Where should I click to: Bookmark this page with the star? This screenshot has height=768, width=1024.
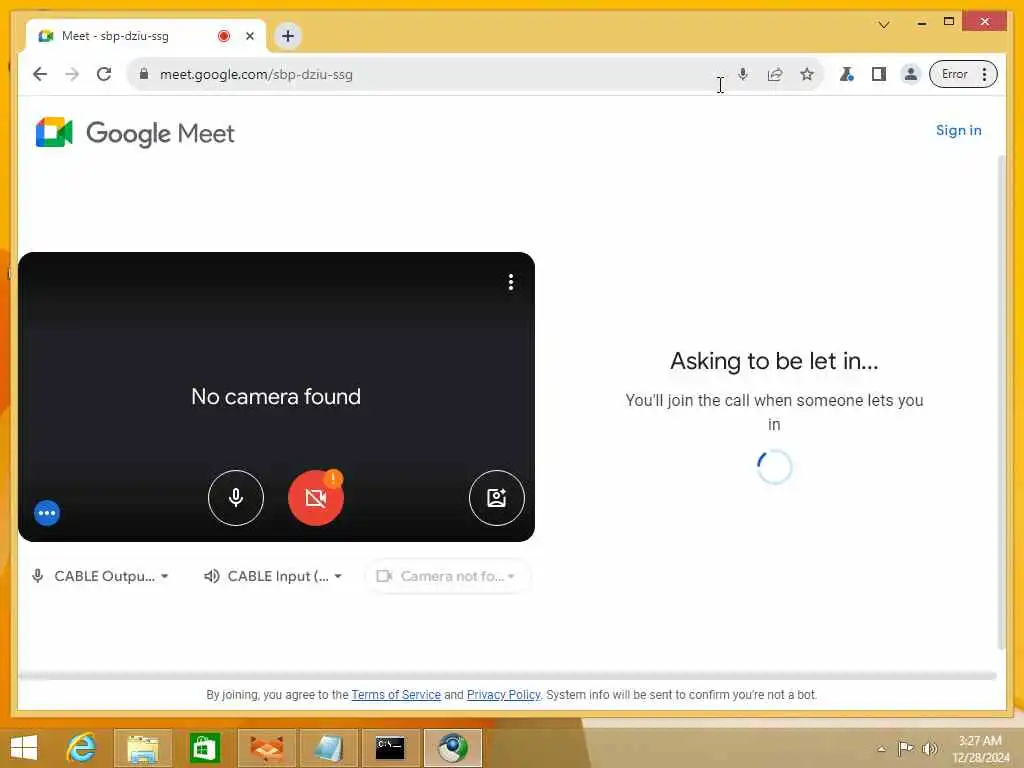[x=807, y=74]
